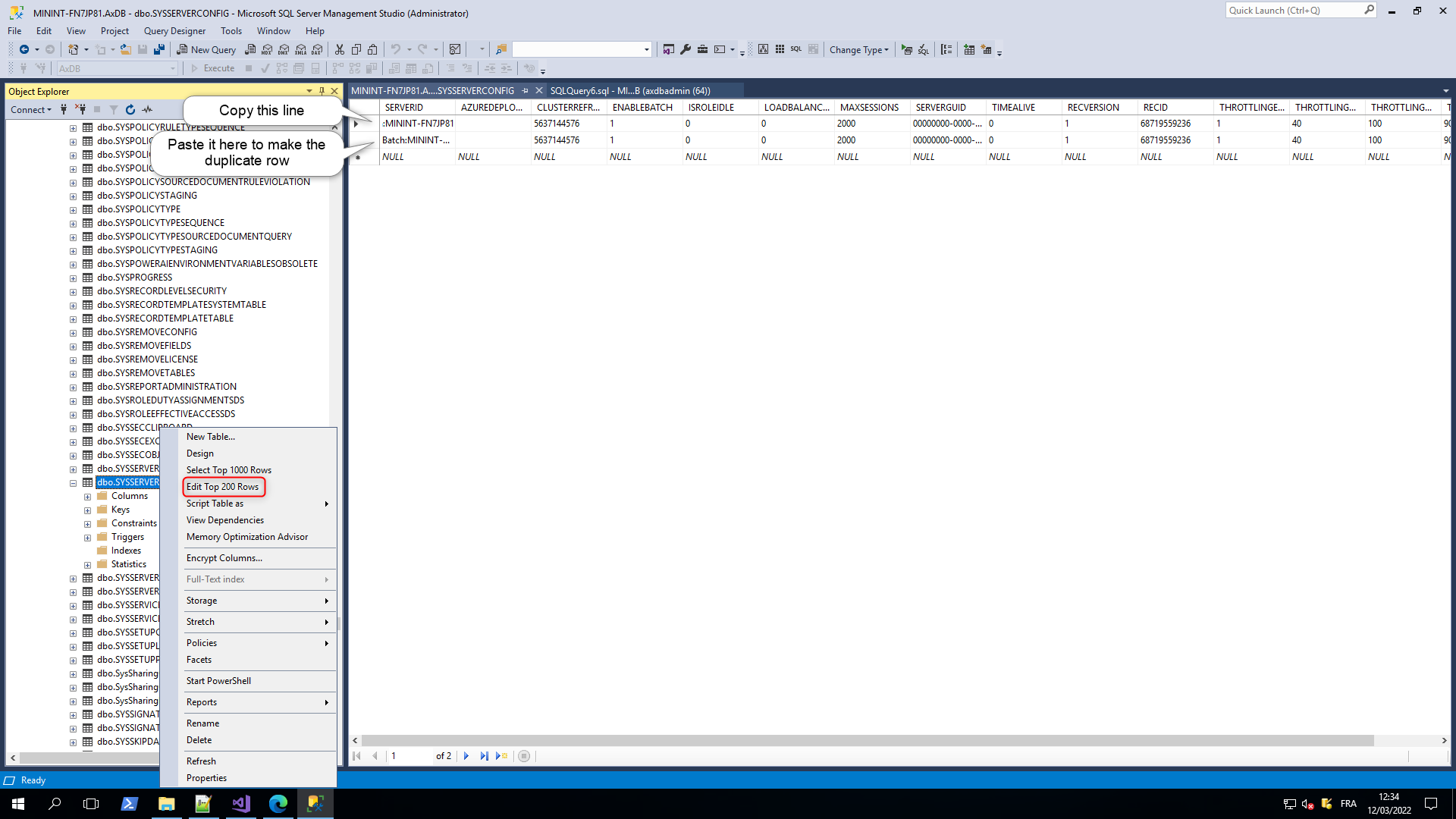Pin the Object Explorer panel
Viewport: 1456px width, 819px height.
322,90
